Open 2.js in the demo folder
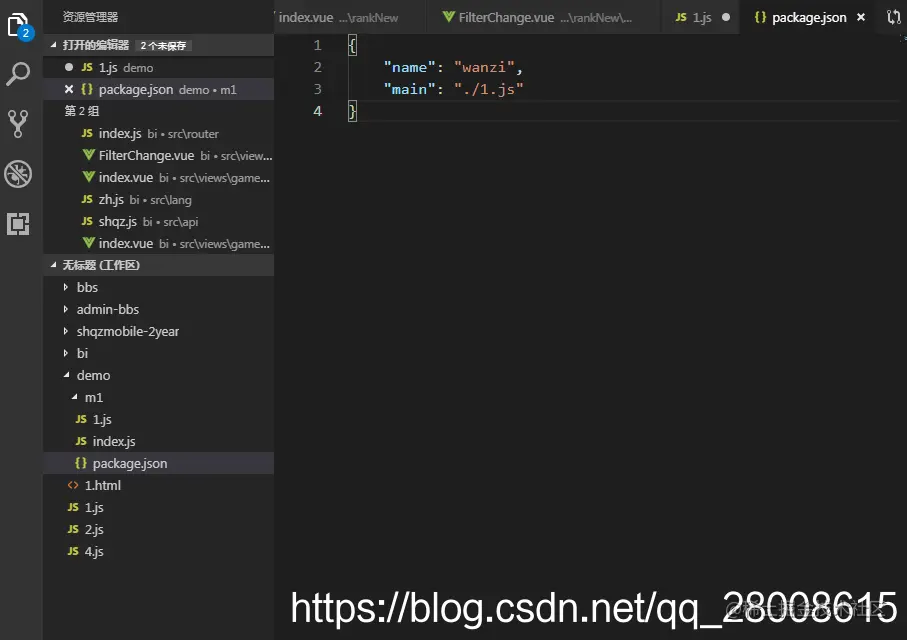 (158, 529)
